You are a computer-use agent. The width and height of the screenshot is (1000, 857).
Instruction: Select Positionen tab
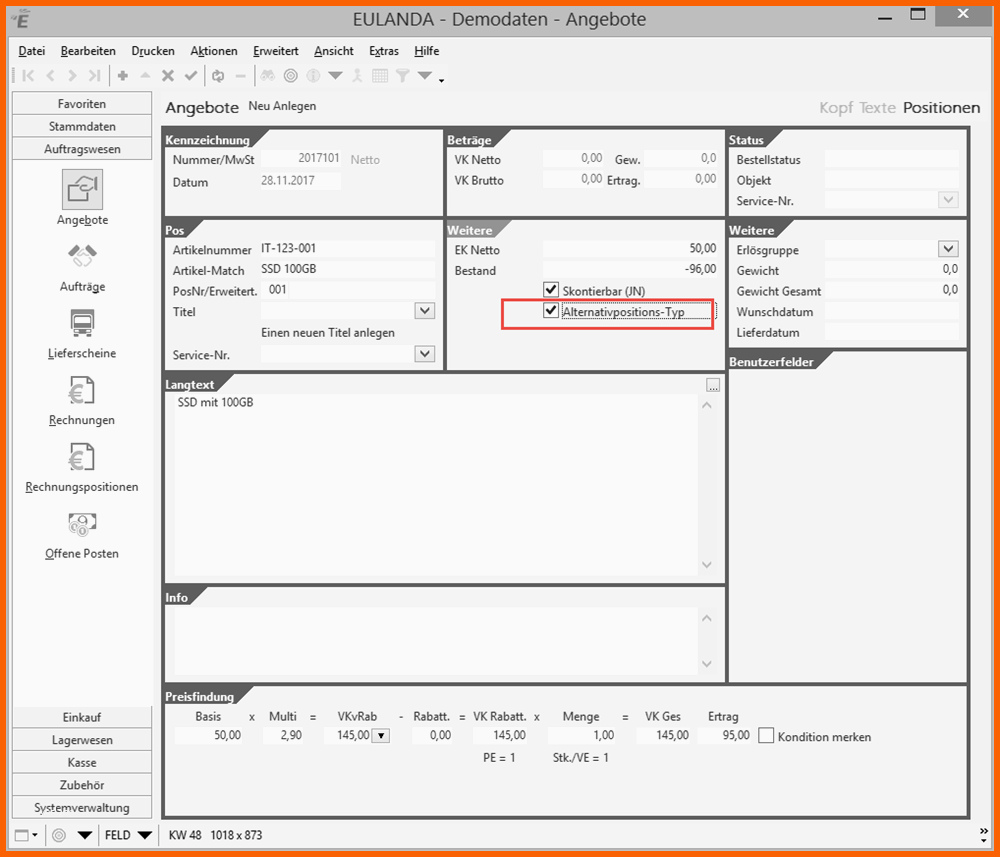coord(941,108)
